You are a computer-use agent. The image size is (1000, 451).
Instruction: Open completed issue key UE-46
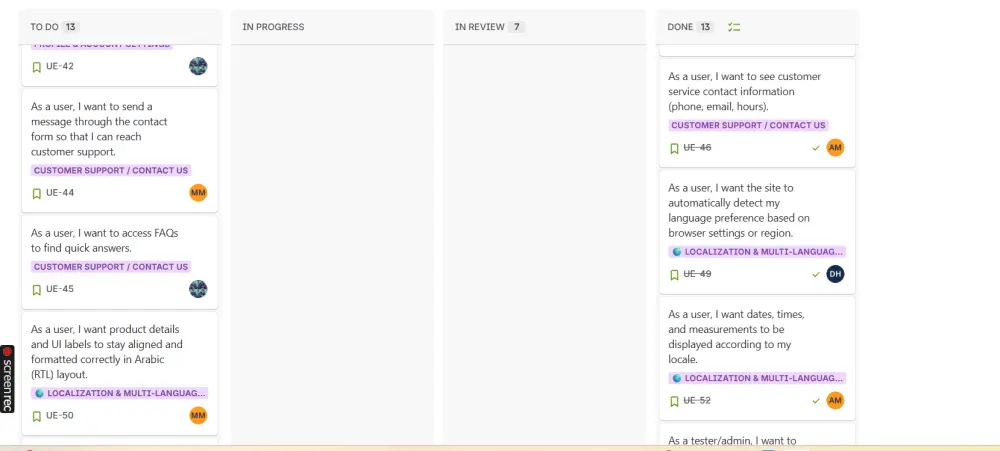(x=698, y=147)
